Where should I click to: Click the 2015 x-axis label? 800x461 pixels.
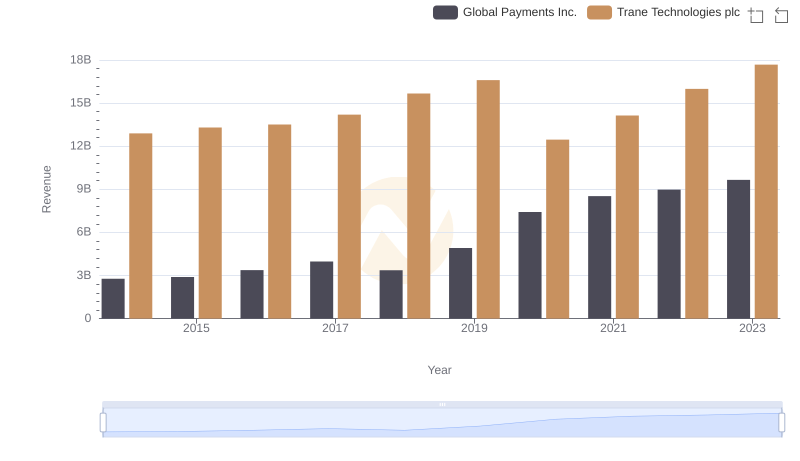[196, 328]
